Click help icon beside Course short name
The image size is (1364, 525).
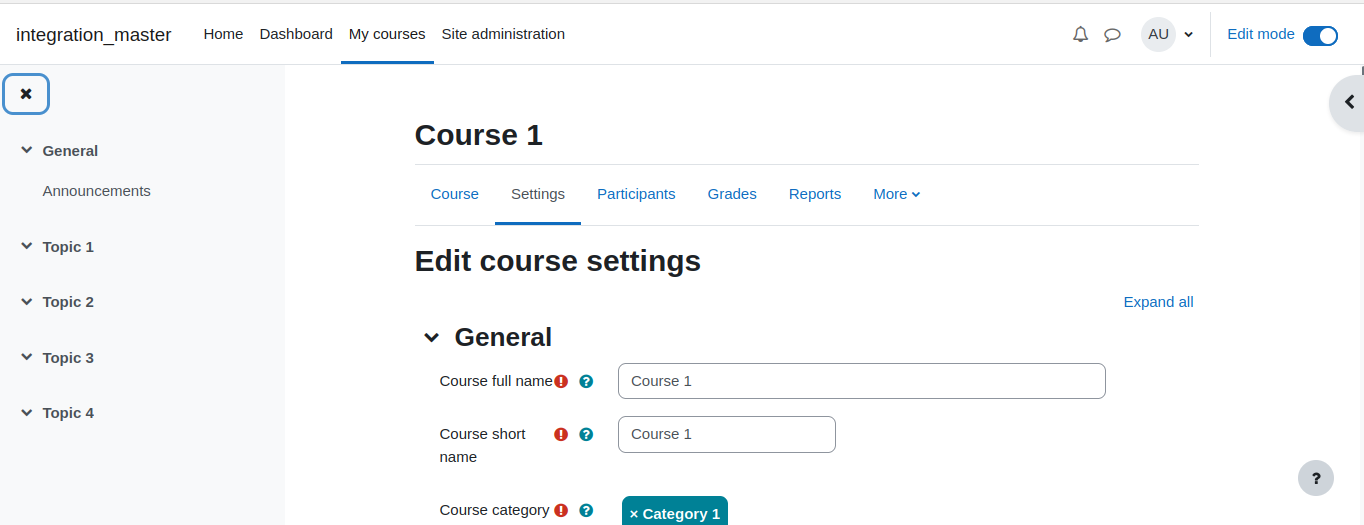pyautogui.click(x=586, y=434)
